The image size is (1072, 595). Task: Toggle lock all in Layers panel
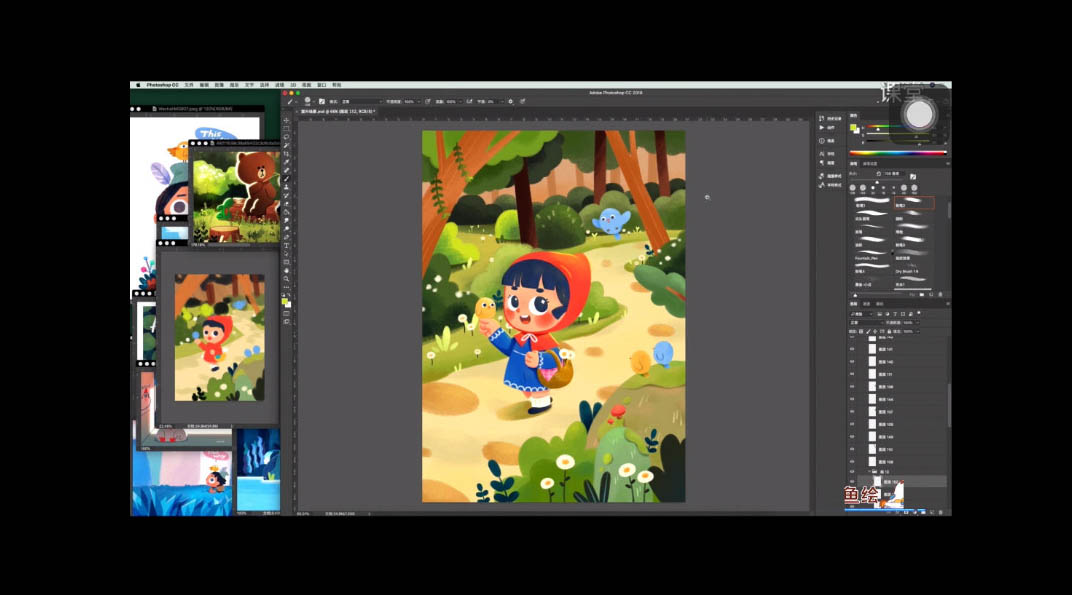pyautogui.click(x=889, y=332)
